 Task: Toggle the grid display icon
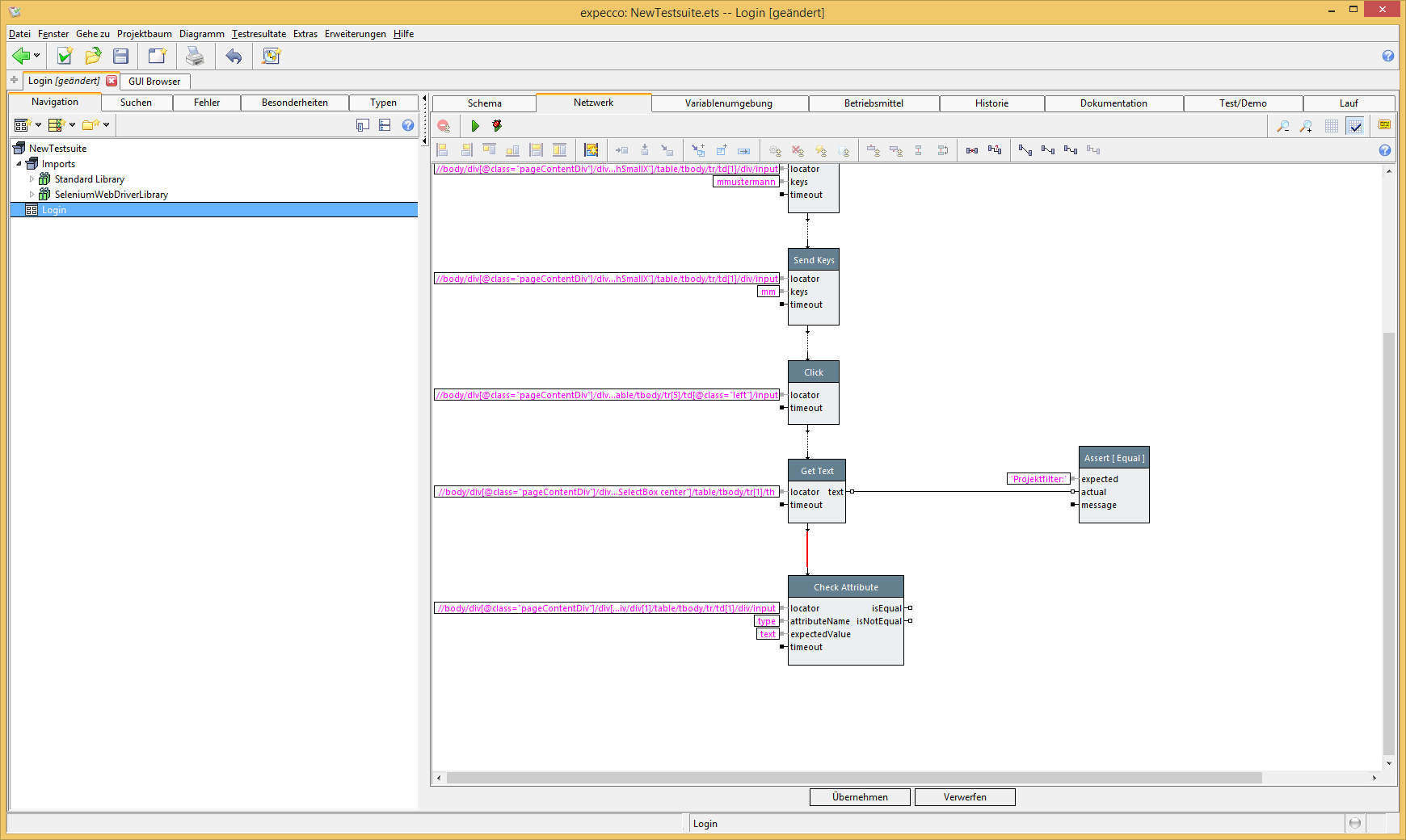1332,126
